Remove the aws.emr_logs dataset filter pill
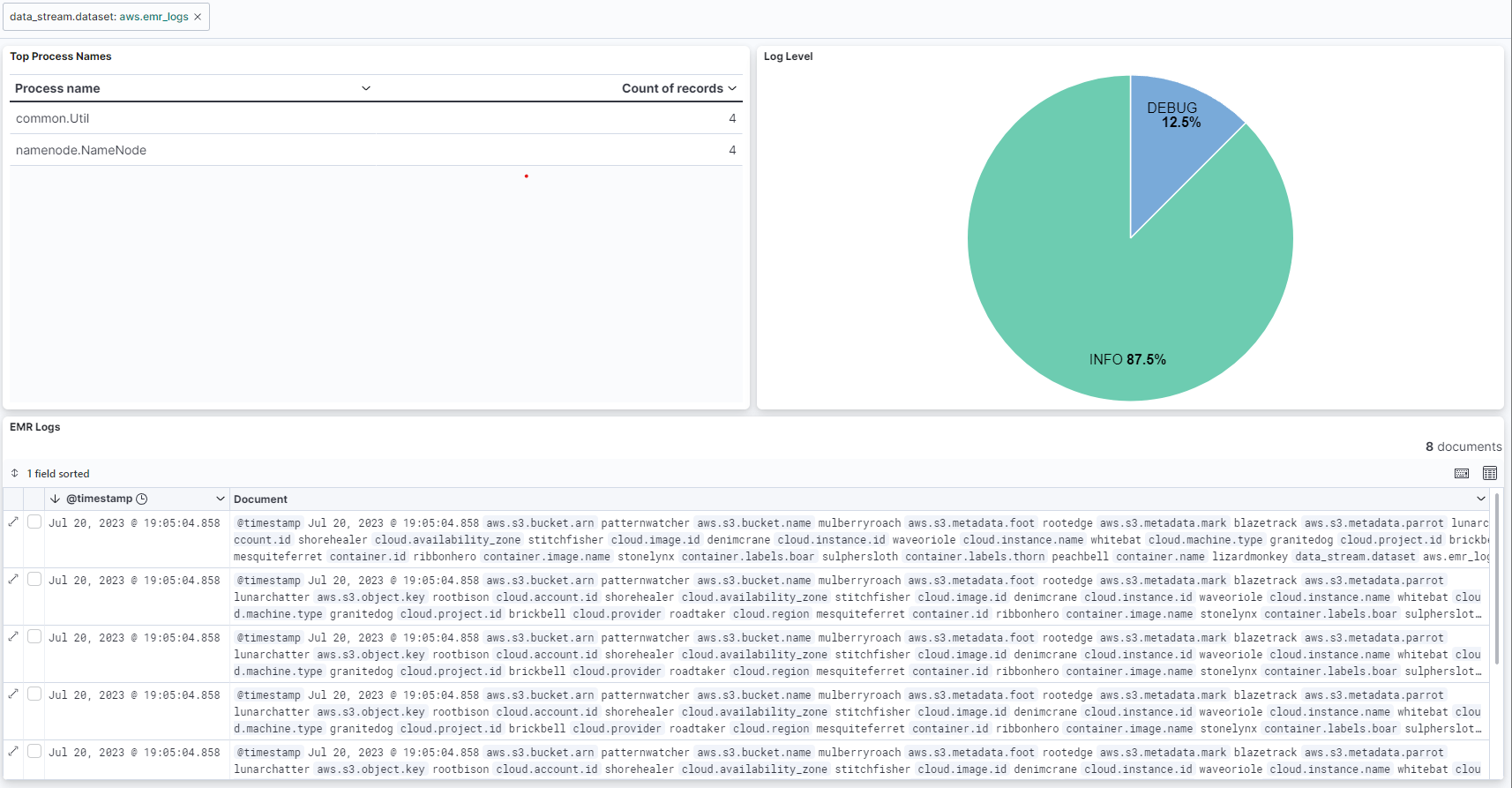The height and width of the screenshot is (788, 1512). pos(198,17)
